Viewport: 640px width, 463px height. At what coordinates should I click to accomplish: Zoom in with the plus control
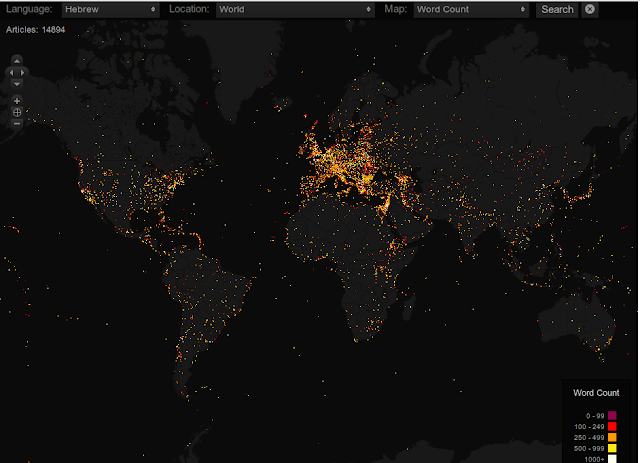click(17, 101)
